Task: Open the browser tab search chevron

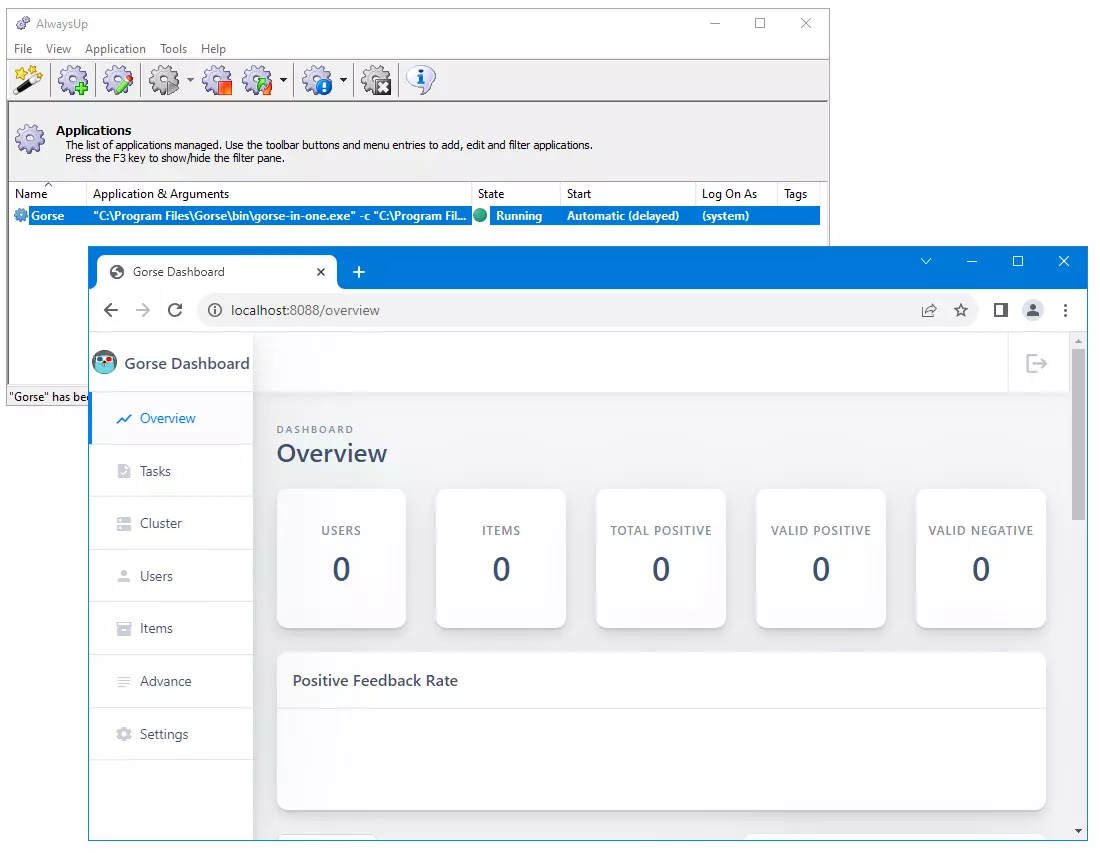Action: pyautogui.click(x=926, y=261)
